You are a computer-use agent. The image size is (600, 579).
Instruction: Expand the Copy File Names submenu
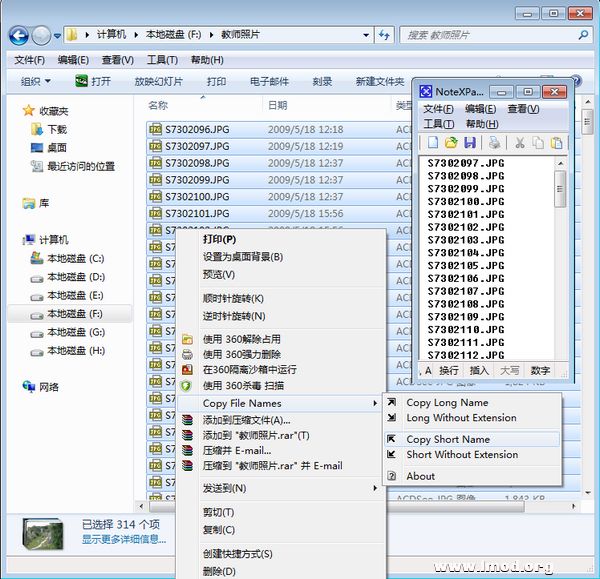tap(375, 403)
